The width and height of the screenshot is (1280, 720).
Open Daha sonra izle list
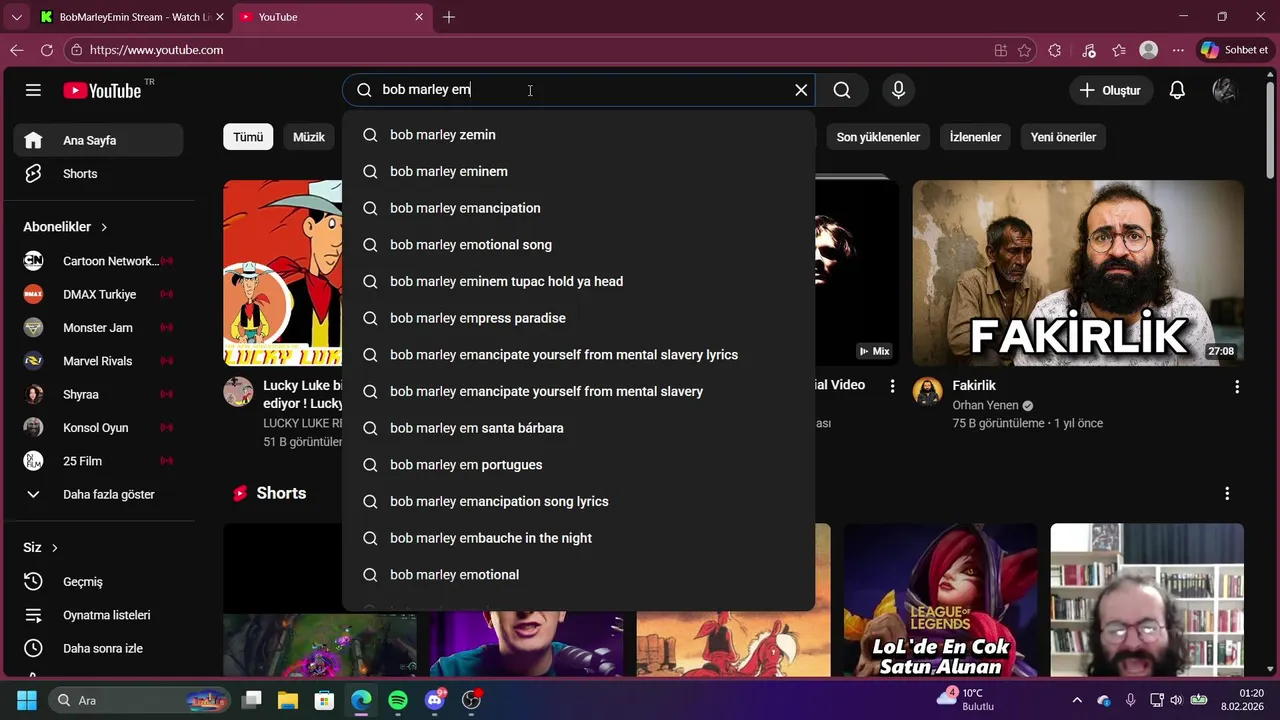[98, 648]
